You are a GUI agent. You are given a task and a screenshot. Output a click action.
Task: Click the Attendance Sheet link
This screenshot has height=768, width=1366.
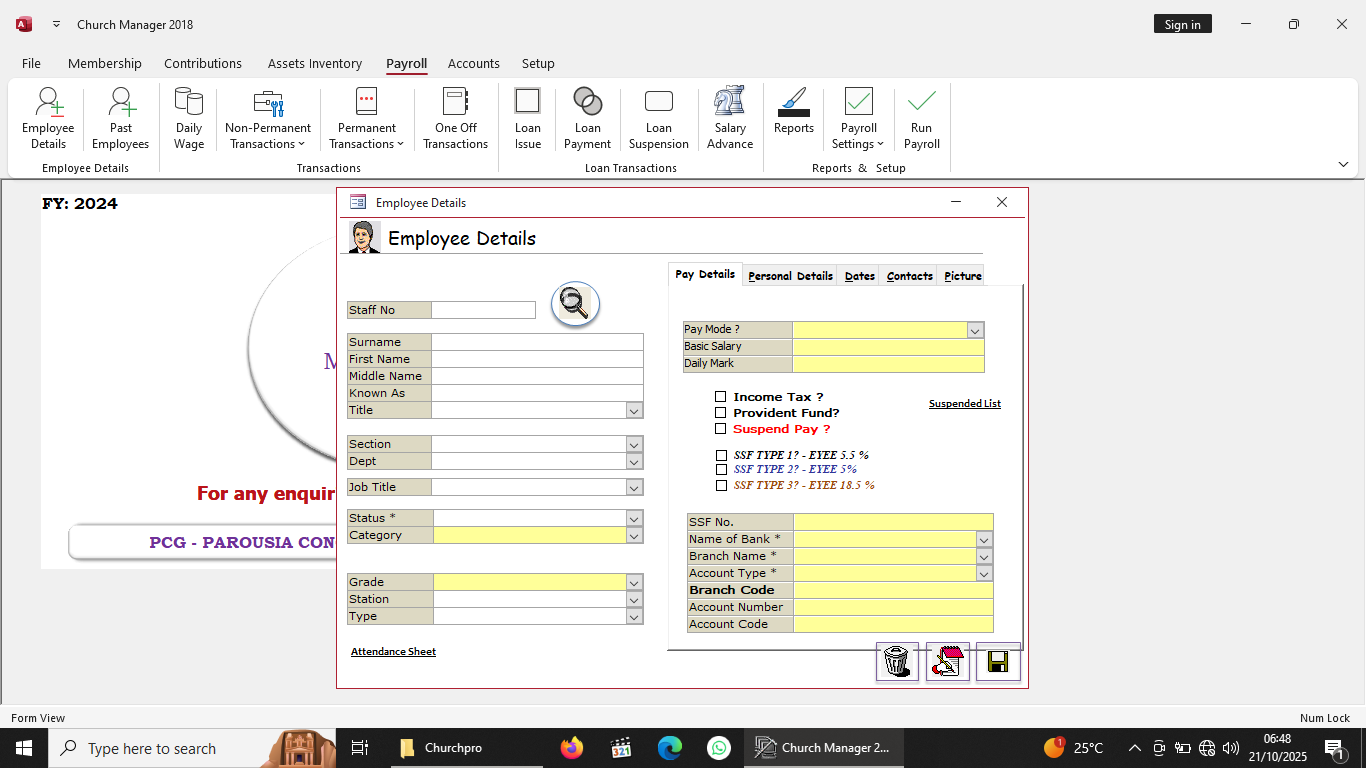point(393,652)
